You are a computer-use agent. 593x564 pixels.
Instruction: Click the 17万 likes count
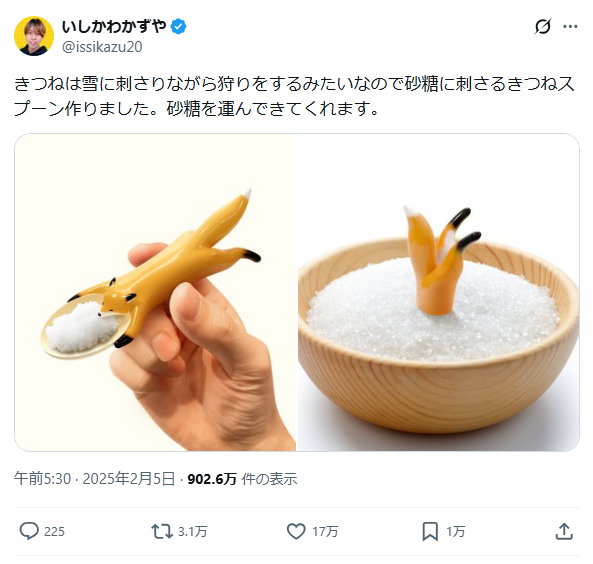[x=325, y=531]
